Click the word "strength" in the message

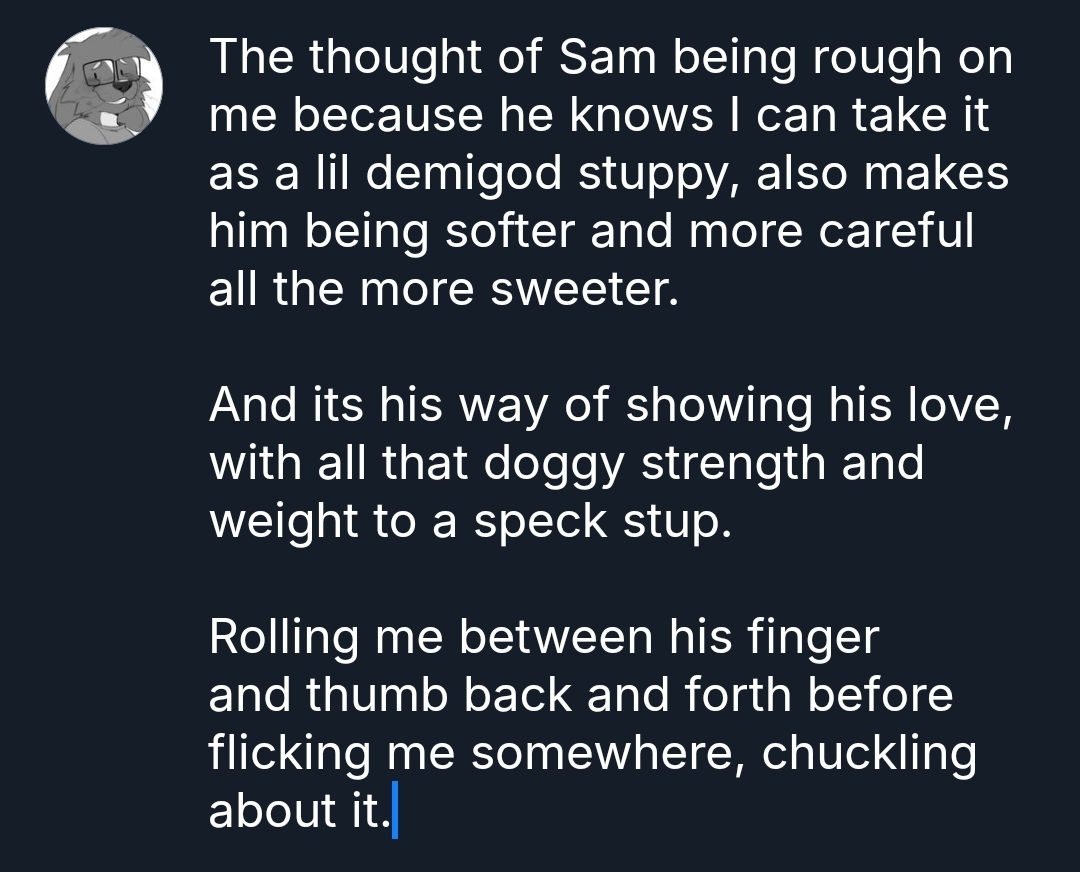pos(732,463)
